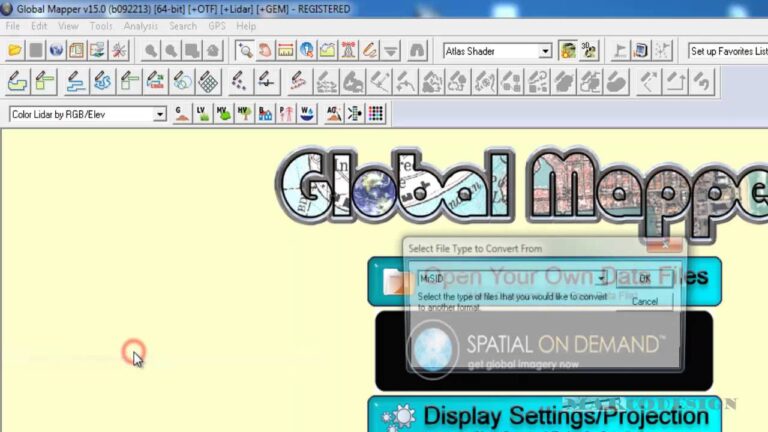Image resolution: width=768 pixels, height=432 pixels.
Task: Select the Digitizer pencil tool
Action: point(369,50)
